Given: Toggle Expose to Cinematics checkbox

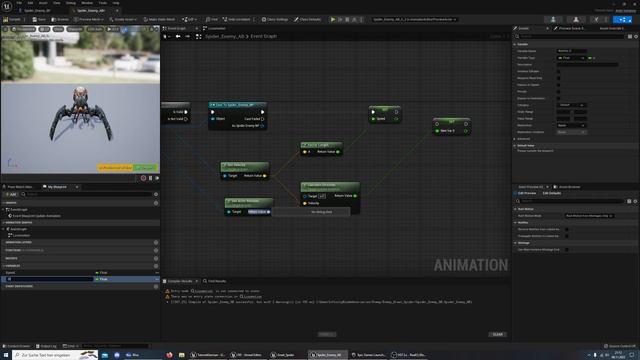Looking at the screenshot, I should coord(558,98).
